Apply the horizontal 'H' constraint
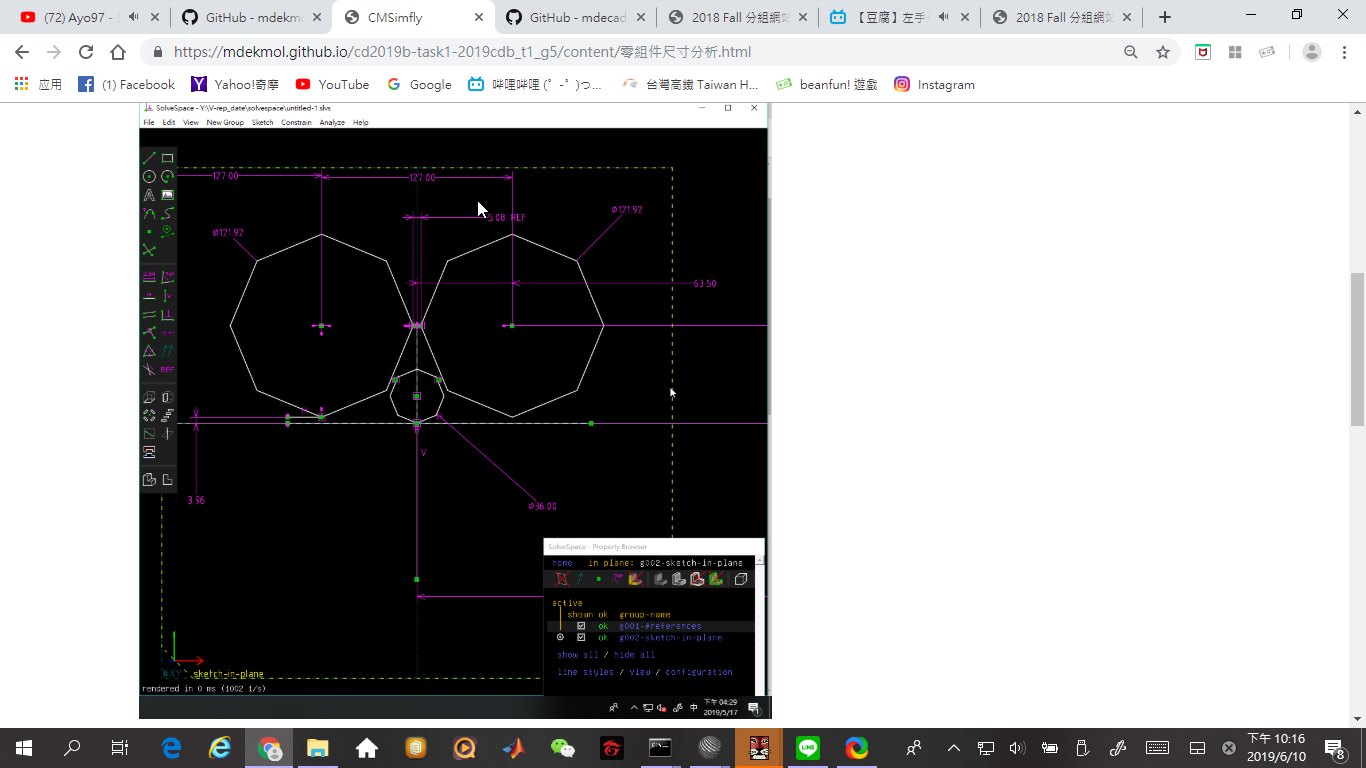The height and width of the screenshot is (768, 1366). tap(149, 295)
